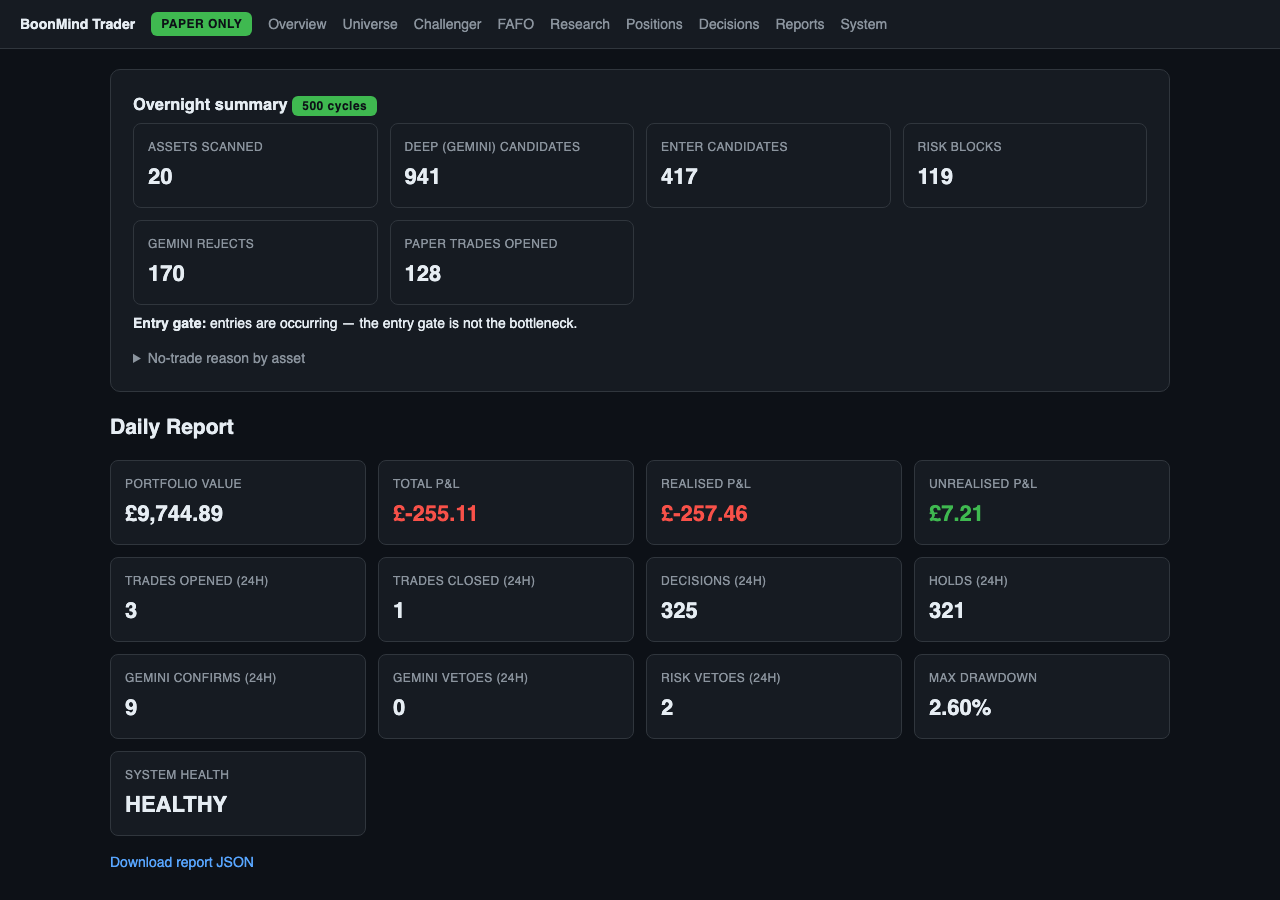This screenshot has width=1280, height=900.
Task: Select the Reports tab
Action: pyautogui.click(x=800, y=24)
